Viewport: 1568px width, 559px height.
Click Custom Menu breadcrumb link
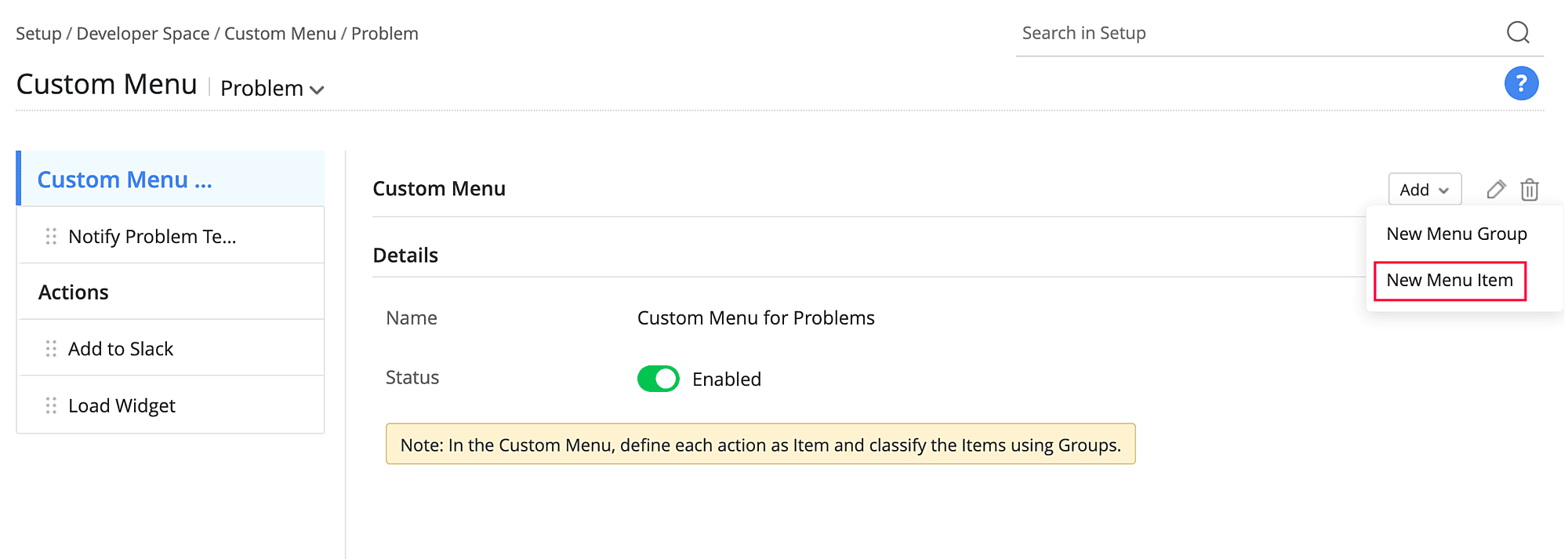pyautogui.click(x=280, y=34)
